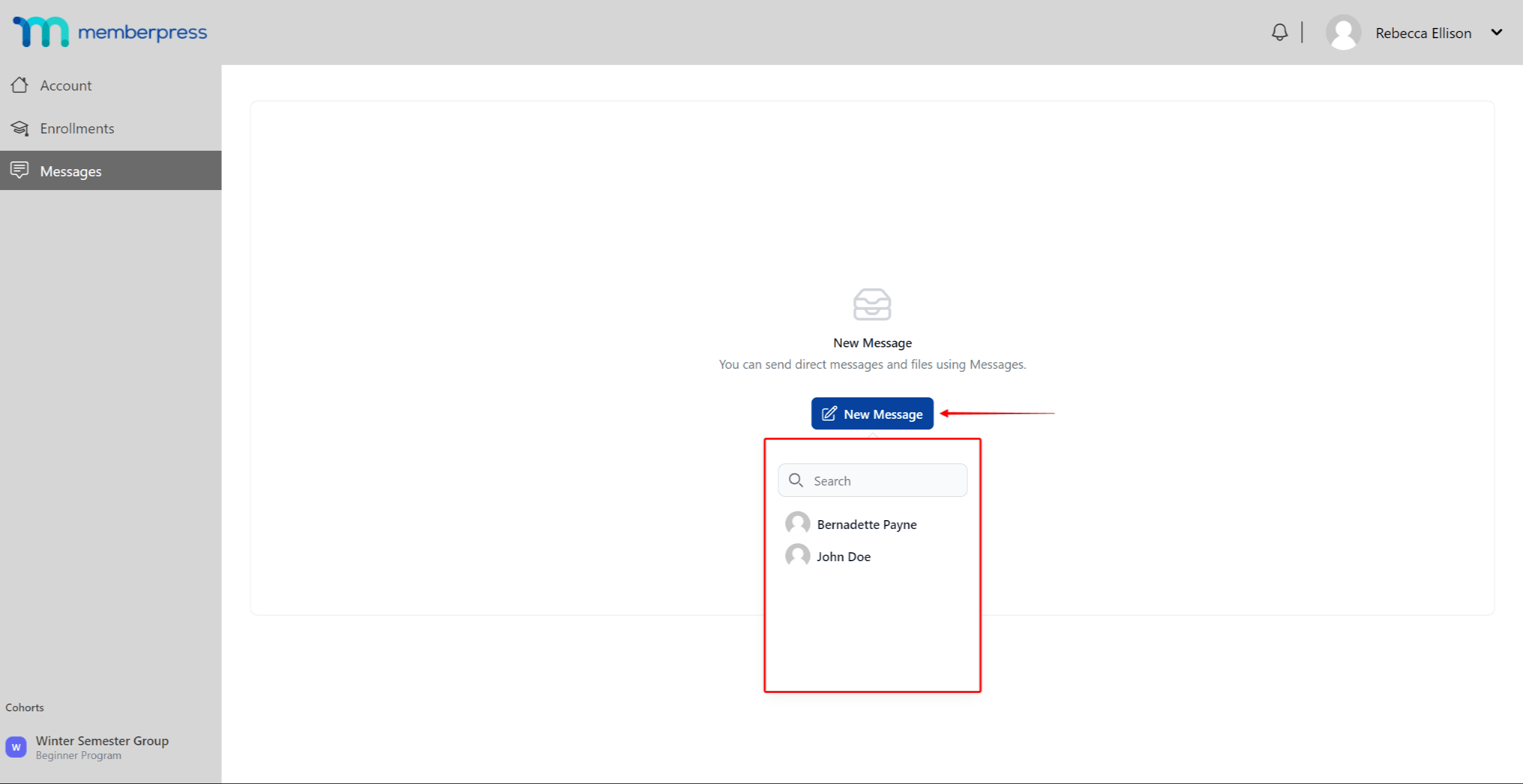Image resolution: width=1523 pixels, height=784 pixels.
Task: Click the Account navigation menu item
Action: (x=66, y=85)
